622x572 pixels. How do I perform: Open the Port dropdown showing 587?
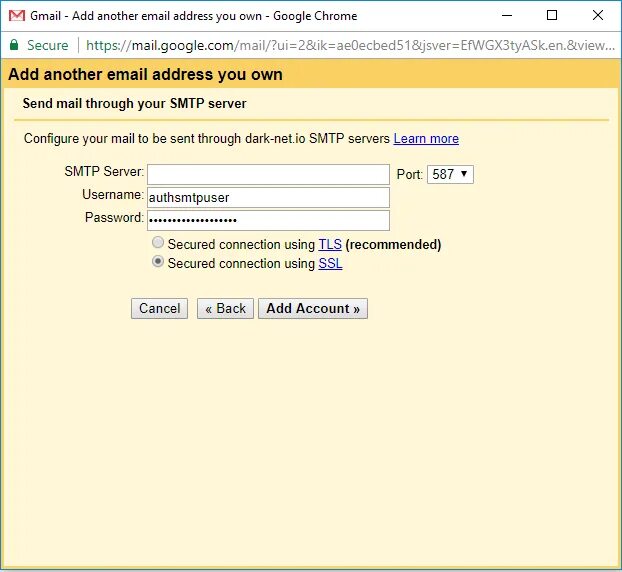pyautogui.click(x=450, y=175)
